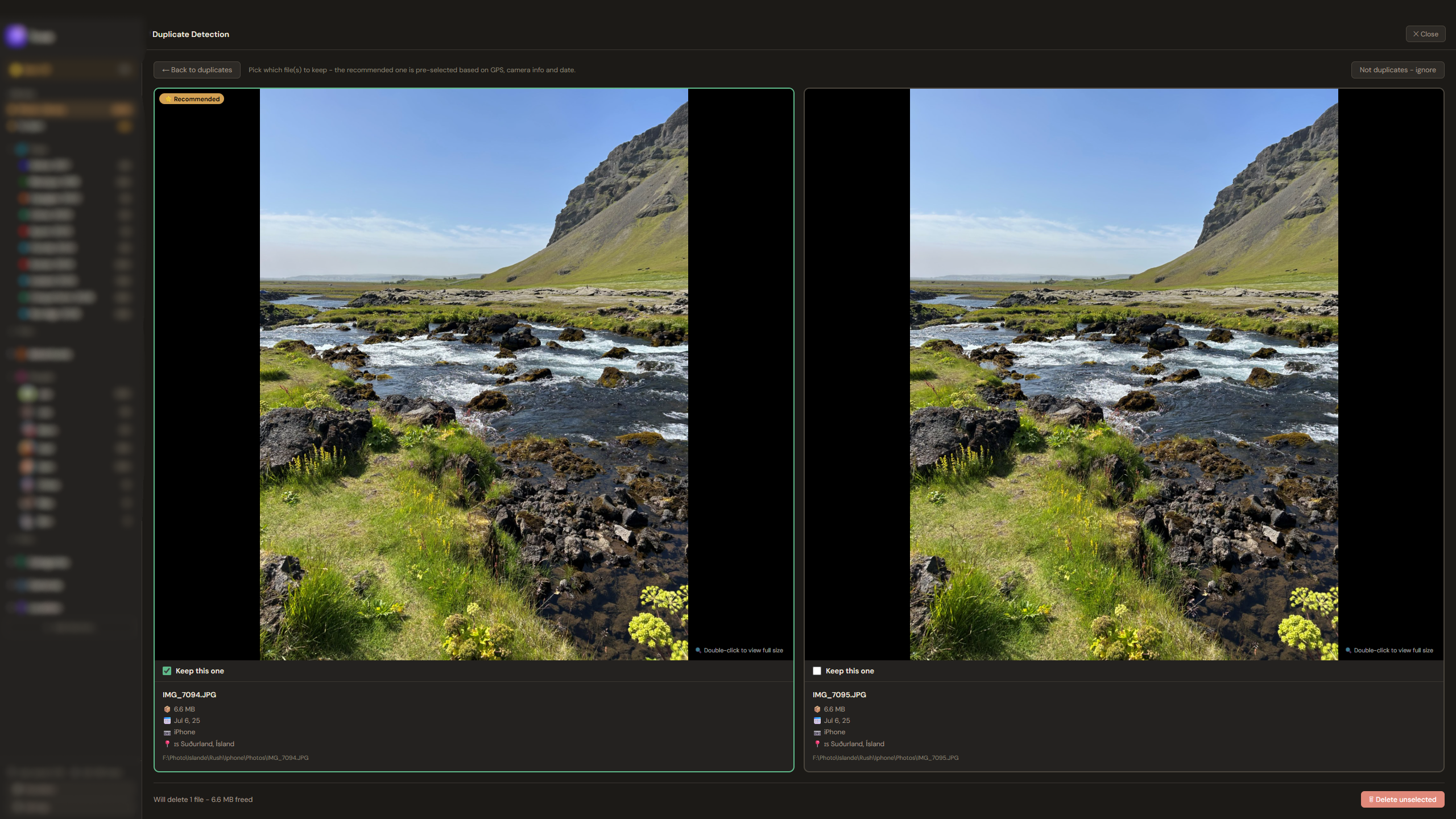Click 'Will delete 1 file' status text
Screen dimensions: 1456x819
203,799
